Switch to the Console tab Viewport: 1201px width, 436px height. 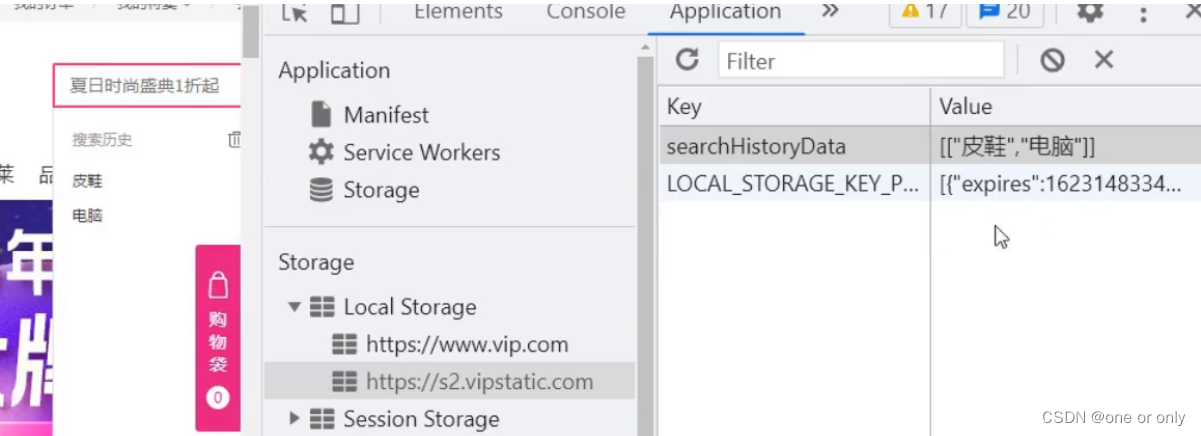click(x=586, y=12)
